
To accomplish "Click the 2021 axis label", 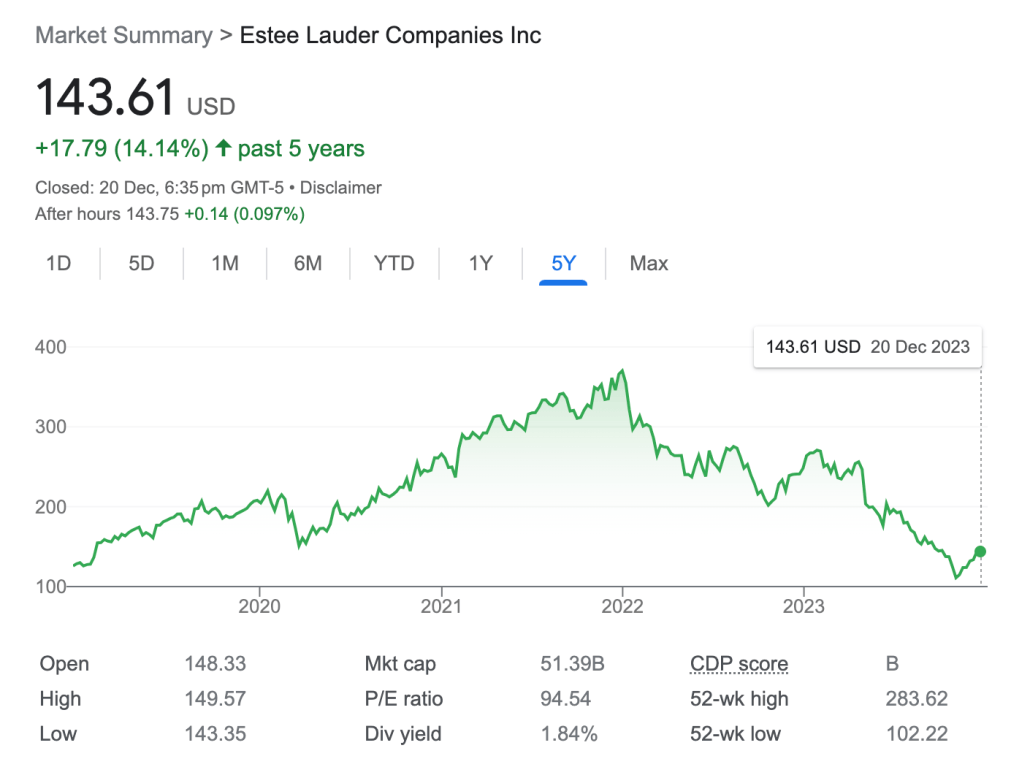I will tap(441, 605).
